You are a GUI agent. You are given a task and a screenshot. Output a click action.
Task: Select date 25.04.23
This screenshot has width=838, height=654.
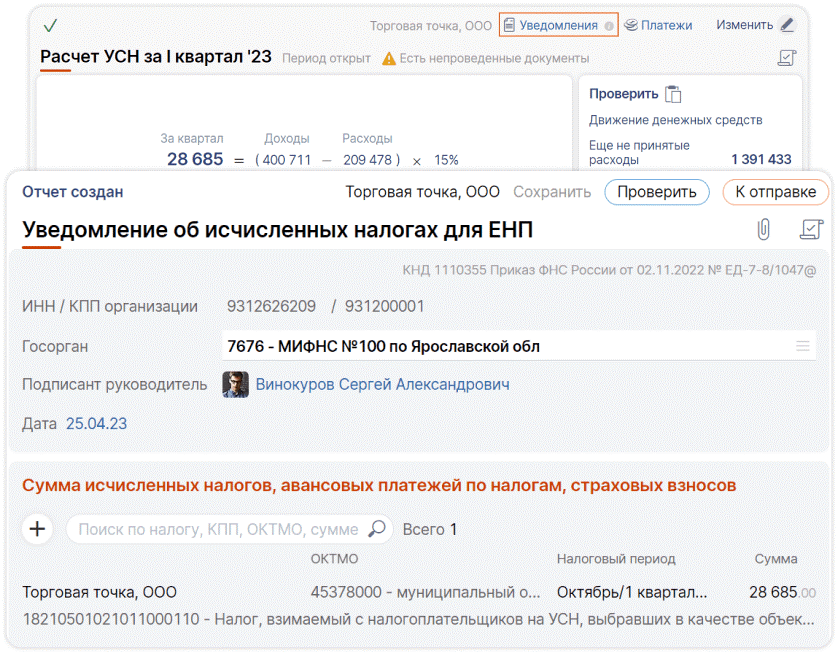click(96, 424)
